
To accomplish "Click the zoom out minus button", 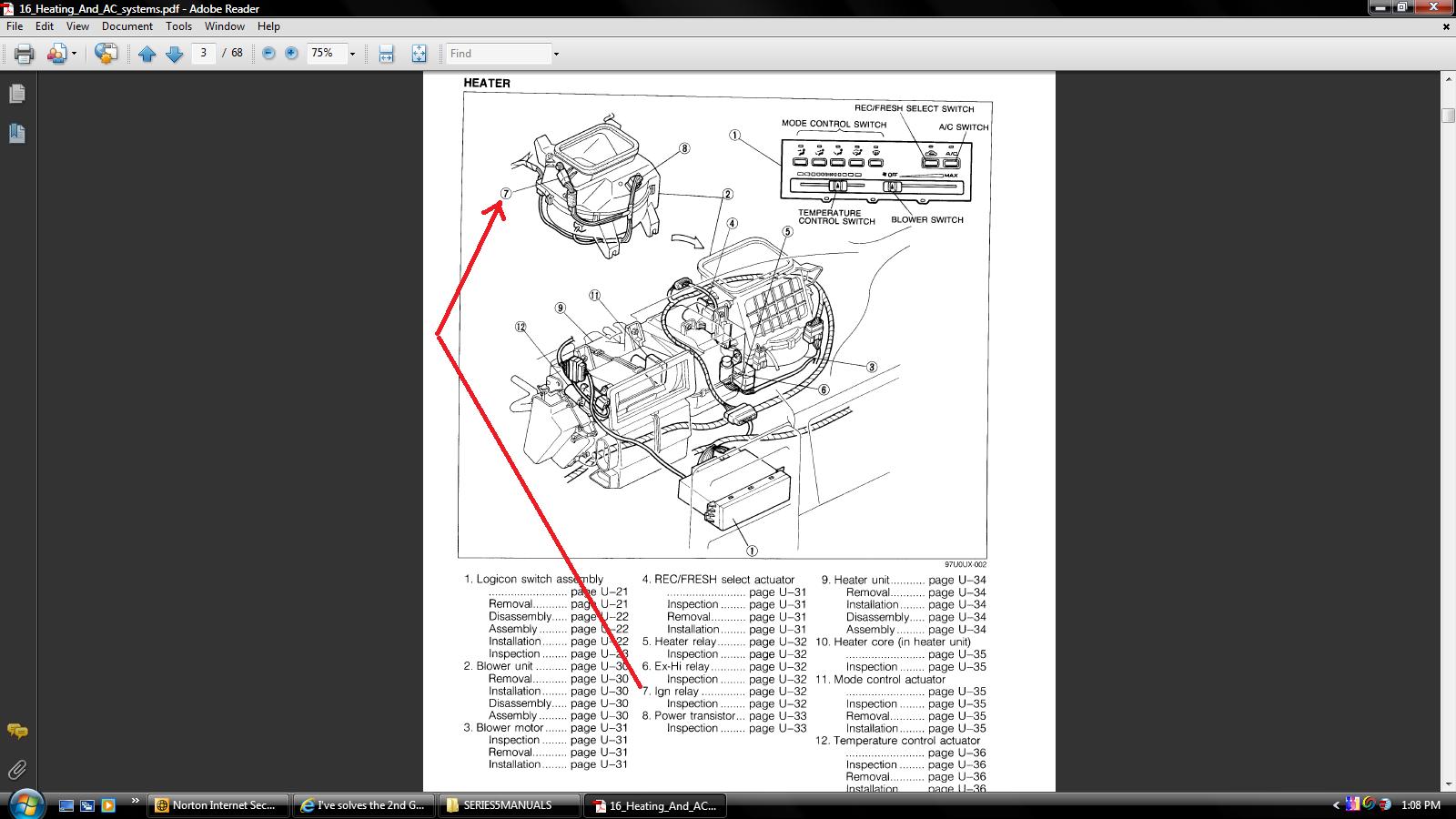I will coord(268,54).
